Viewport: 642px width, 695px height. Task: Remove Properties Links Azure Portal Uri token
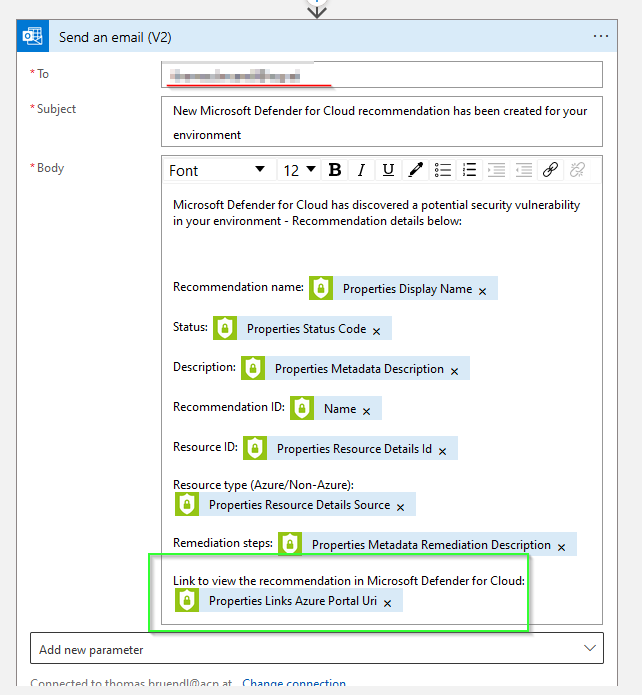click(388, 603)
